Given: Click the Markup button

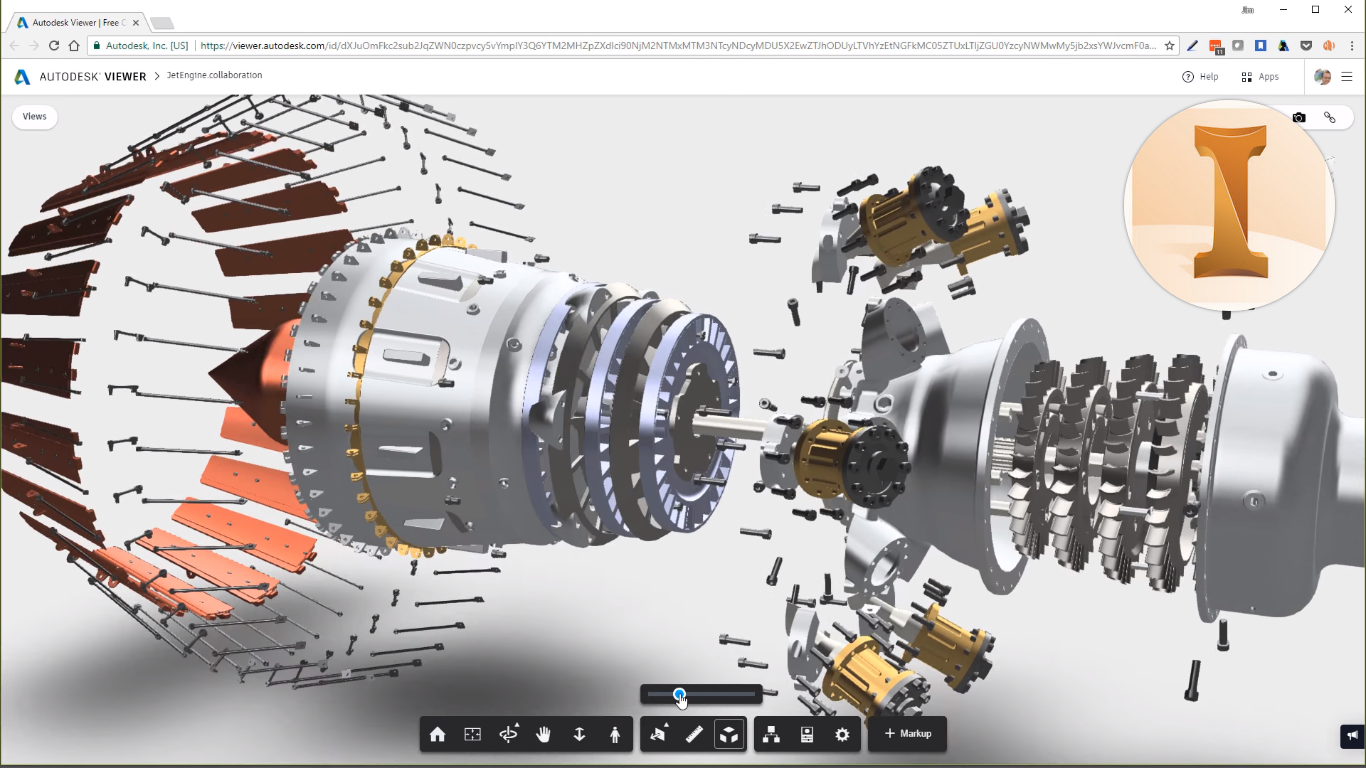Looking at the screenshot, I should click(907, 734).
